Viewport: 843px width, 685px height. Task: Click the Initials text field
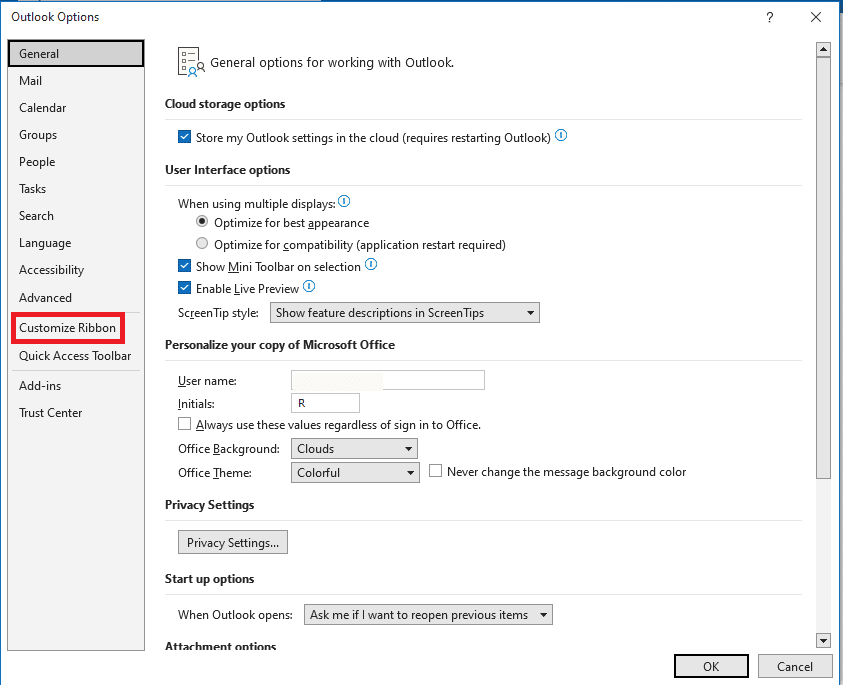point(325,404)
